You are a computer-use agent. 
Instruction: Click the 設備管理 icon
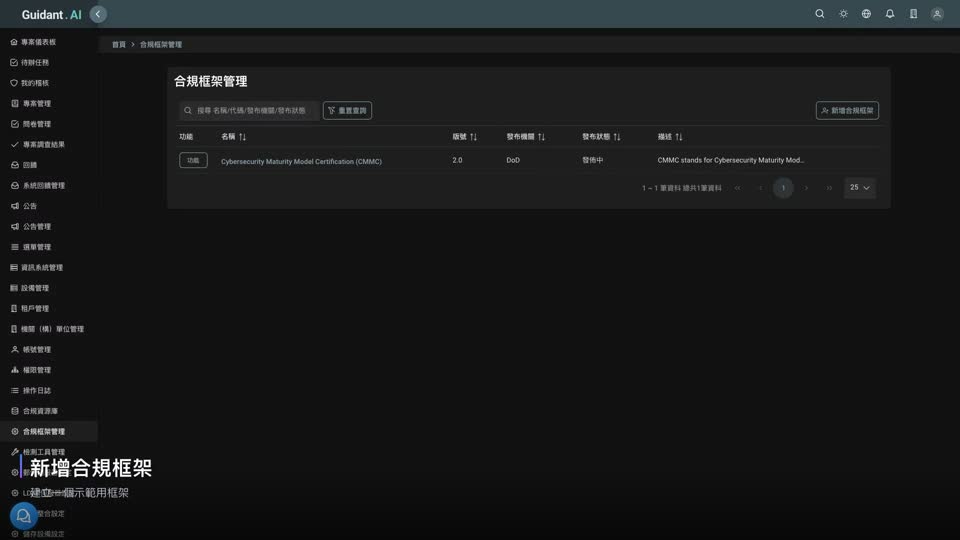pyautogui.click(x=14, y=288)
